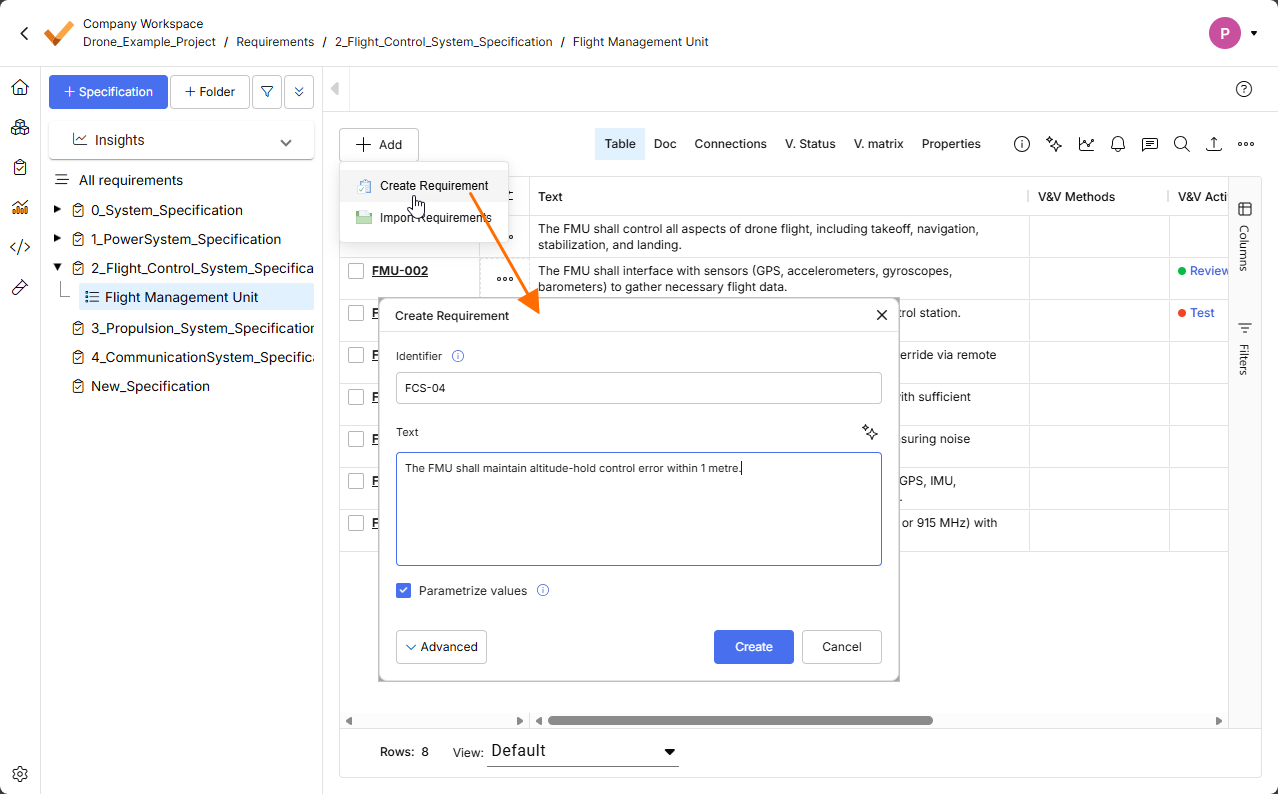Image resolution: width=1278 pixels, height=794 pixels.
Task: Click the Cancel button in dialog
Action: (841, 647)
